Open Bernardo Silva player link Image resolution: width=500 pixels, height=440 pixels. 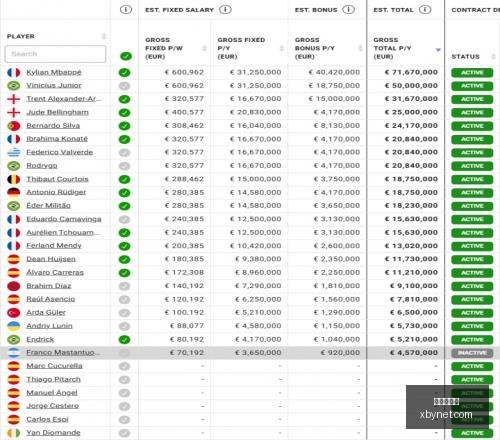coord(53,126)
